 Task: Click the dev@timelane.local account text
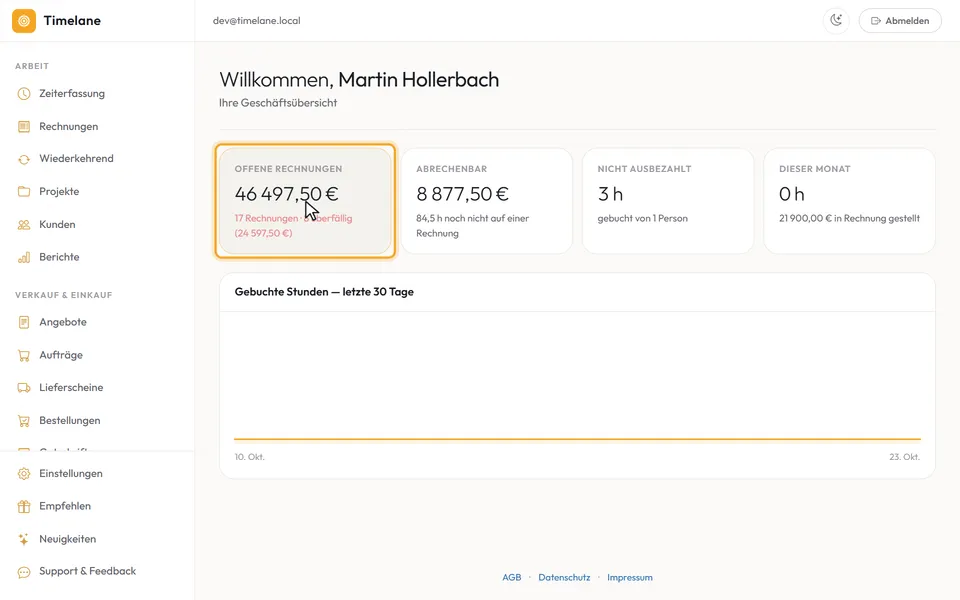click(x=257, y=21)
